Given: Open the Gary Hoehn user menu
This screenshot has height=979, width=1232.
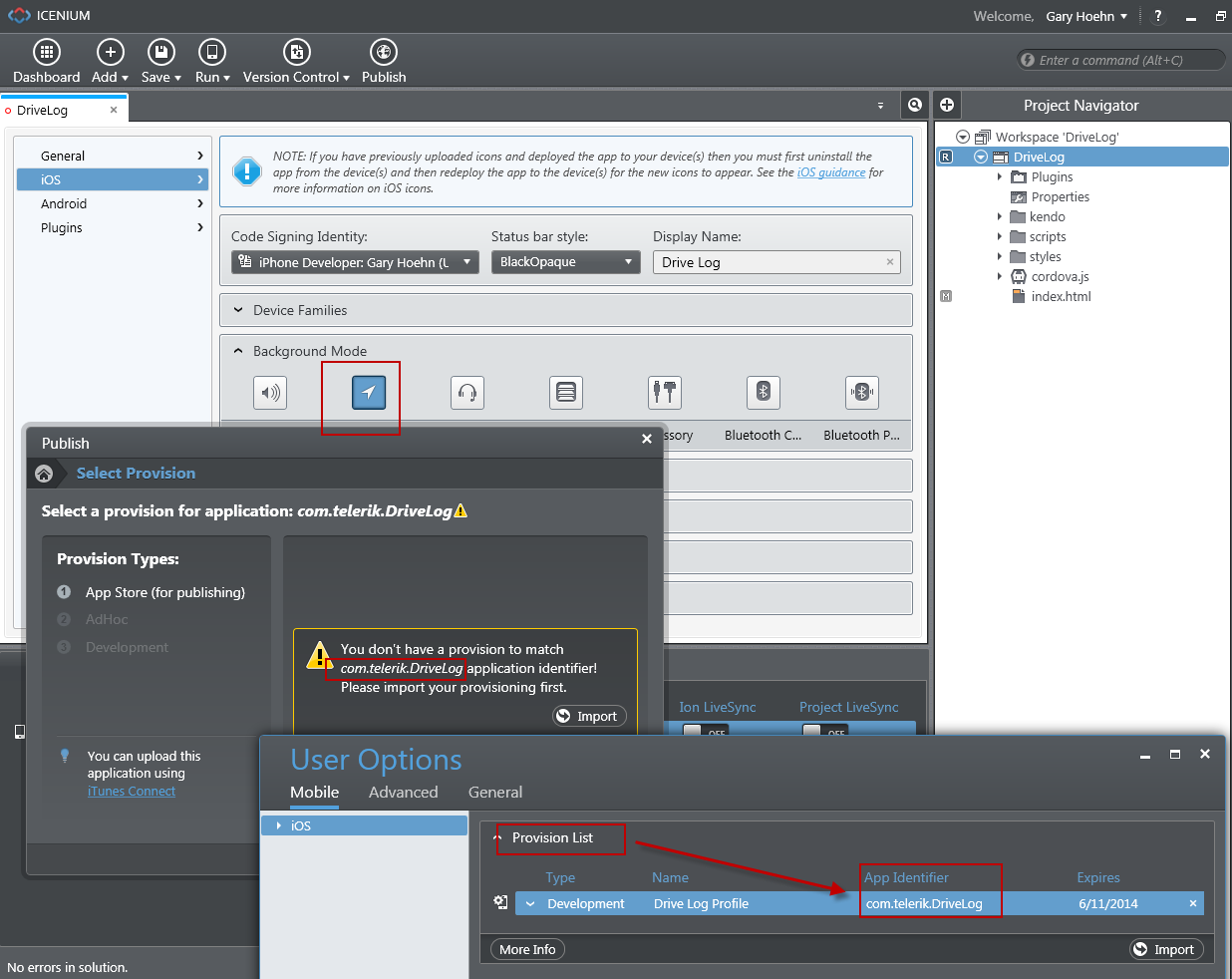Looking at the screenshot, I should [x=1086, y=16].
